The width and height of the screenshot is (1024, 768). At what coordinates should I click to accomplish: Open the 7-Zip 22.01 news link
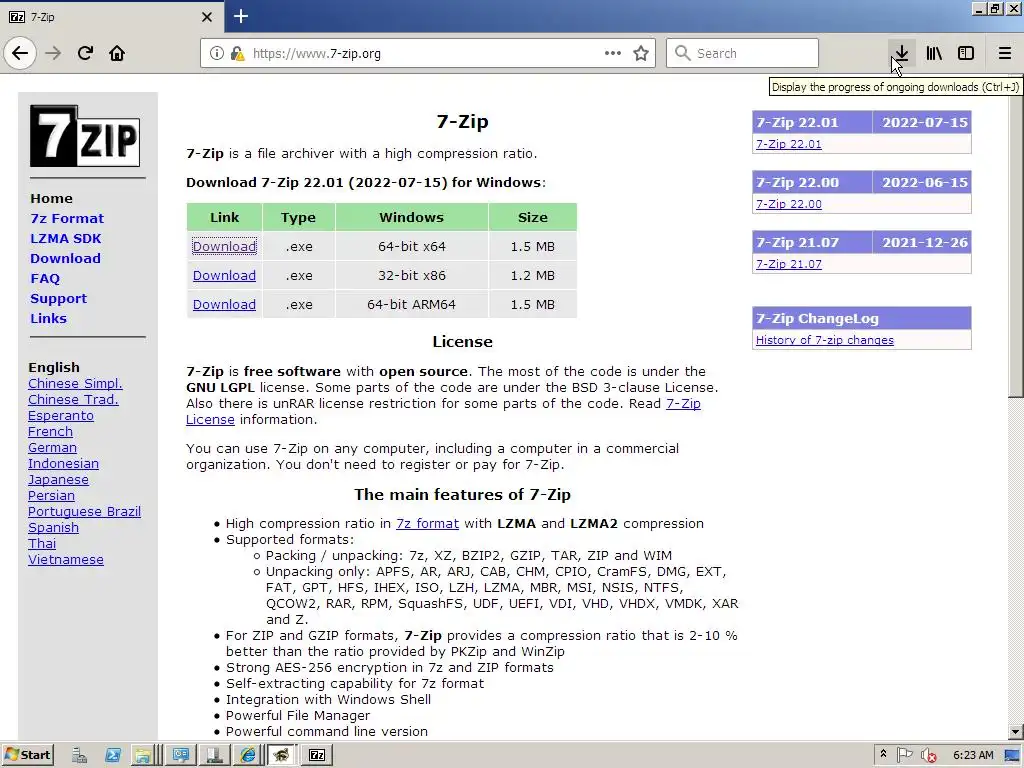[788, 144]
